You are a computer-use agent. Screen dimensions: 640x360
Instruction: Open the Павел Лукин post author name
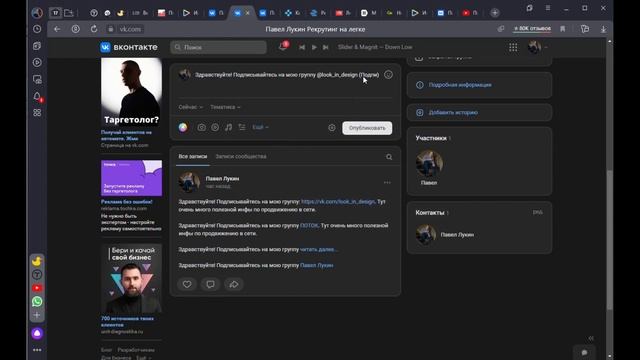tap(222, 178)
